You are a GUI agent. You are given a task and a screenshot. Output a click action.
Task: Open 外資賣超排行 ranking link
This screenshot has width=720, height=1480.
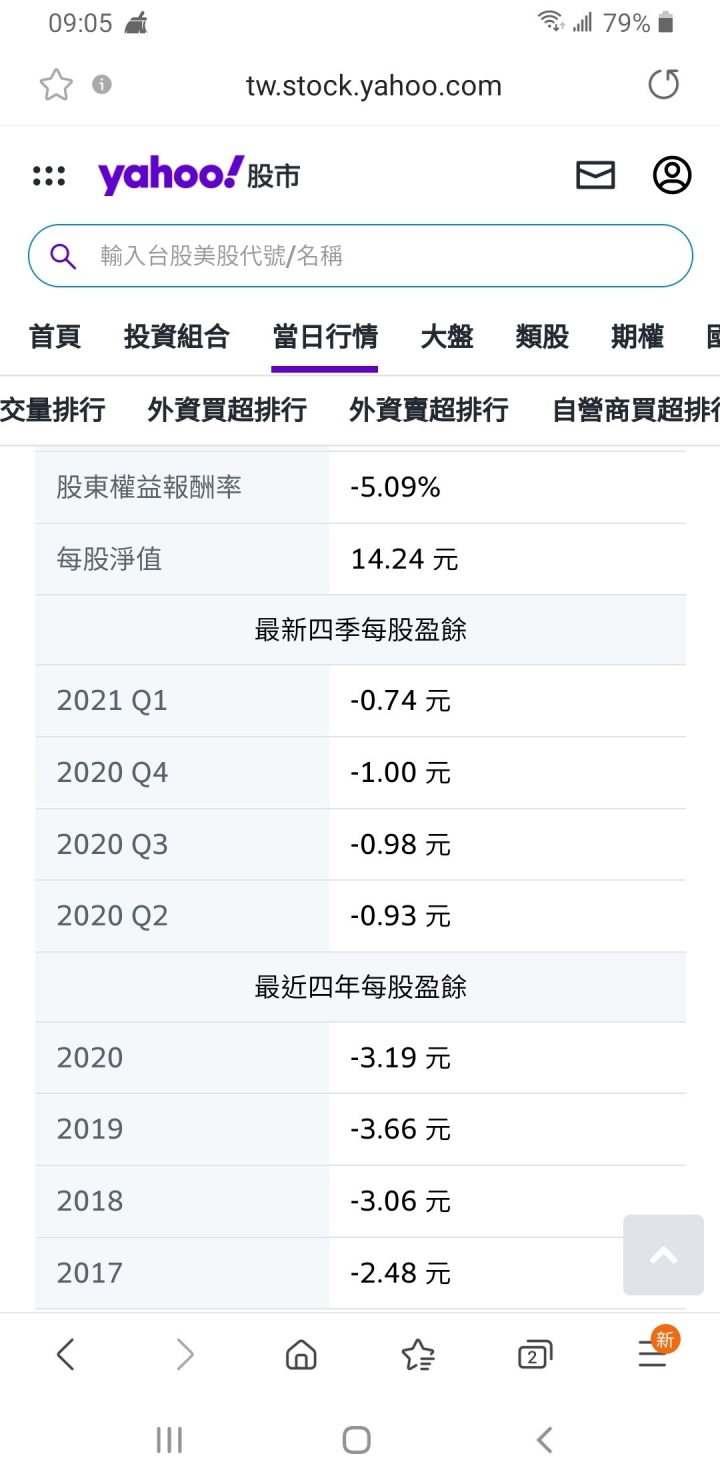point(429,409)
